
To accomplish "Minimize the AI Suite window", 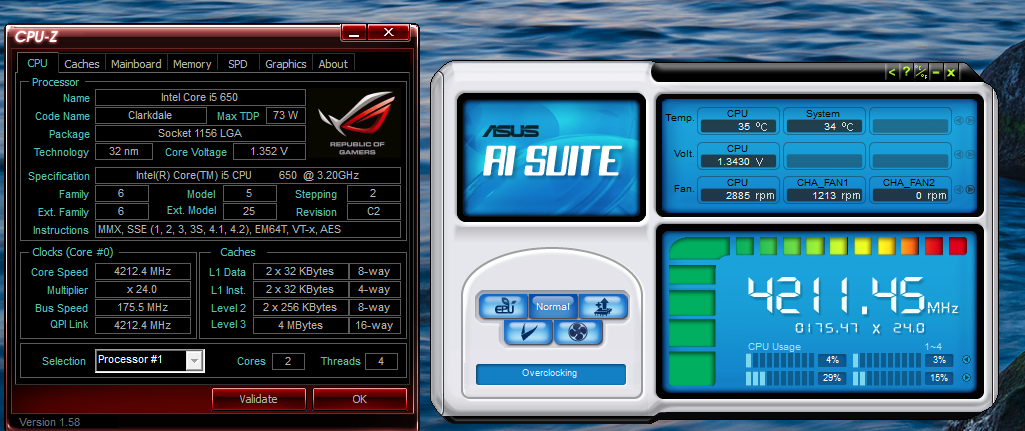I will tap(936, 73).
